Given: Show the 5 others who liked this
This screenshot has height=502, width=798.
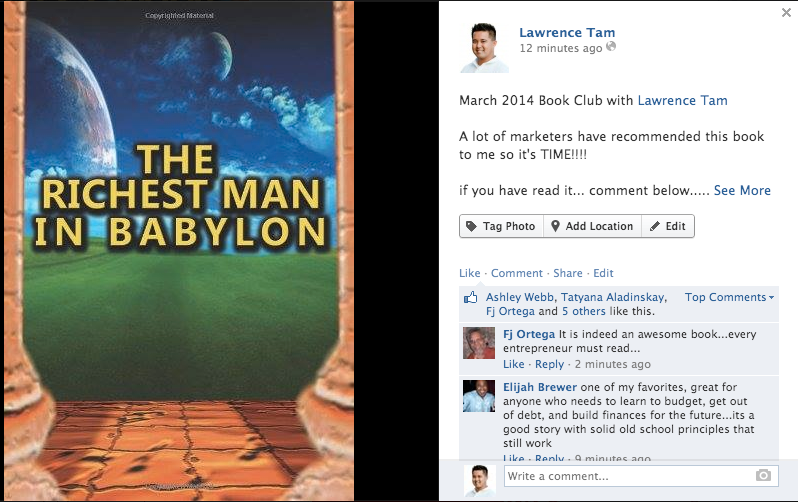Looking at the screenshot, I should [584, 311].
